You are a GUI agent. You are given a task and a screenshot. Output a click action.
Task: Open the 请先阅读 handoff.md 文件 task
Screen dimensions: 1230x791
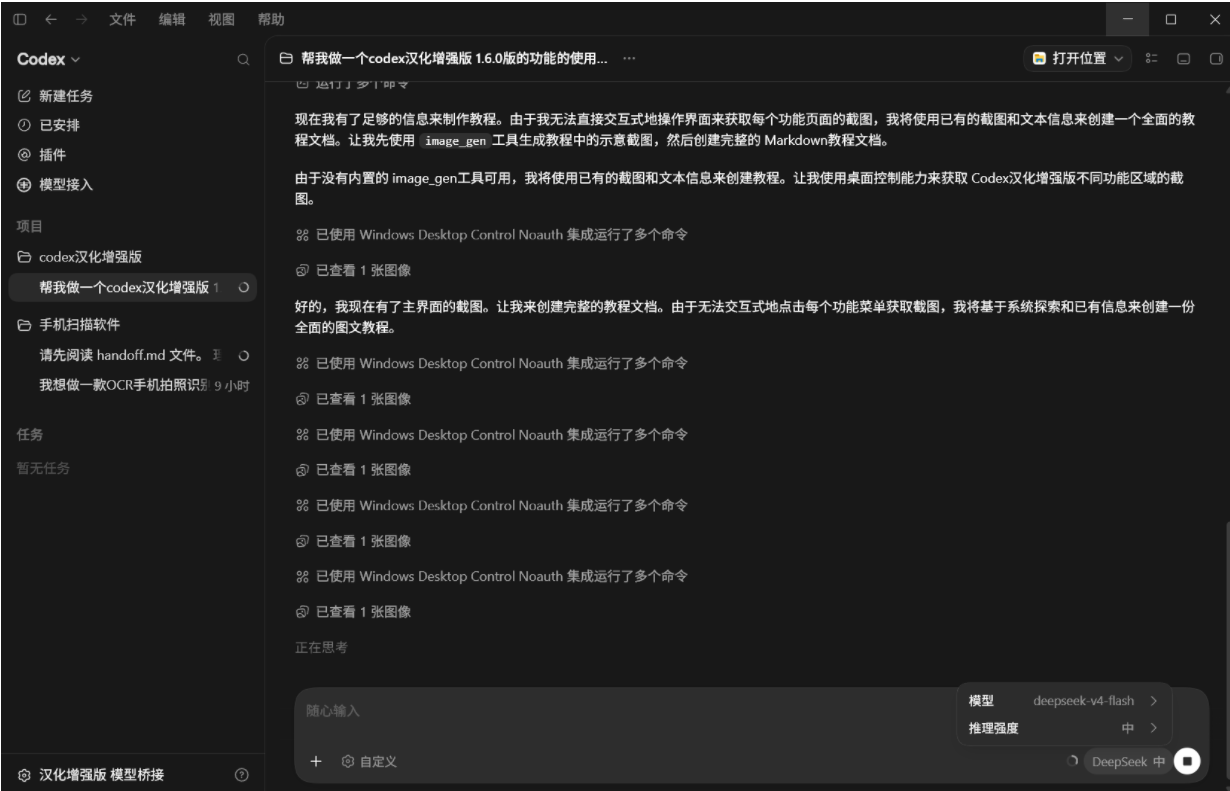click(132, 355)
